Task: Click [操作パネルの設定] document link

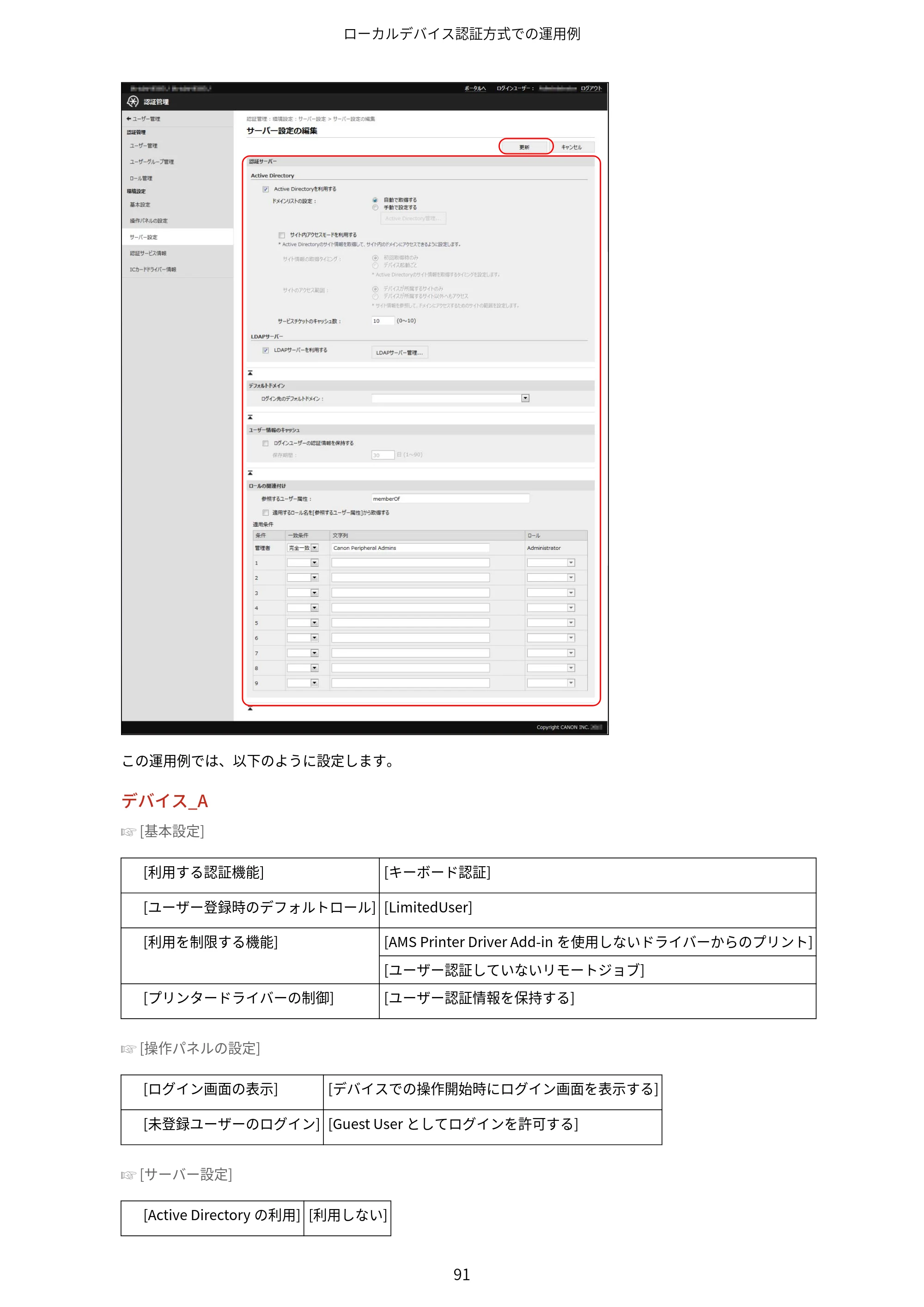Action: coord(200,1048)
